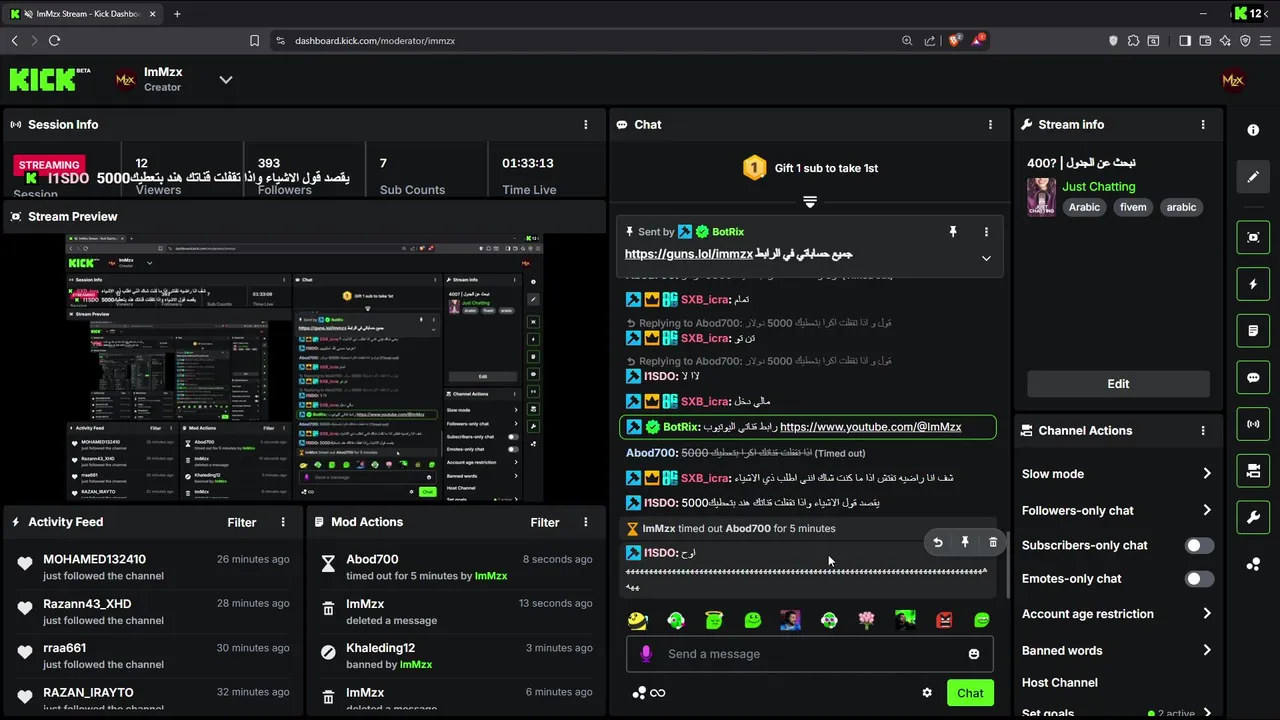The image size is (1280, 720).
Task: Insert the angry red face emote
Action: (944, 621)
